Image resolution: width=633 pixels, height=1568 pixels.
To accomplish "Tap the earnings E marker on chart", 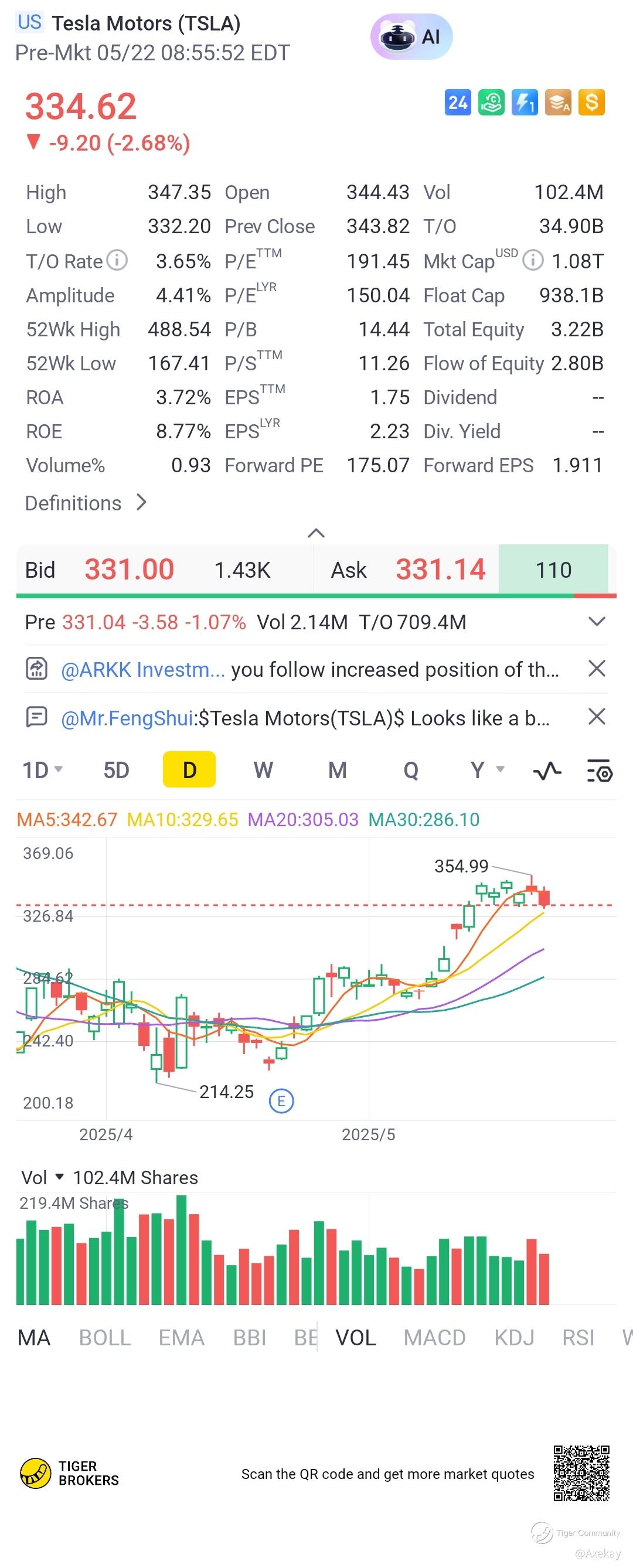I will [x=281, y=1100].
